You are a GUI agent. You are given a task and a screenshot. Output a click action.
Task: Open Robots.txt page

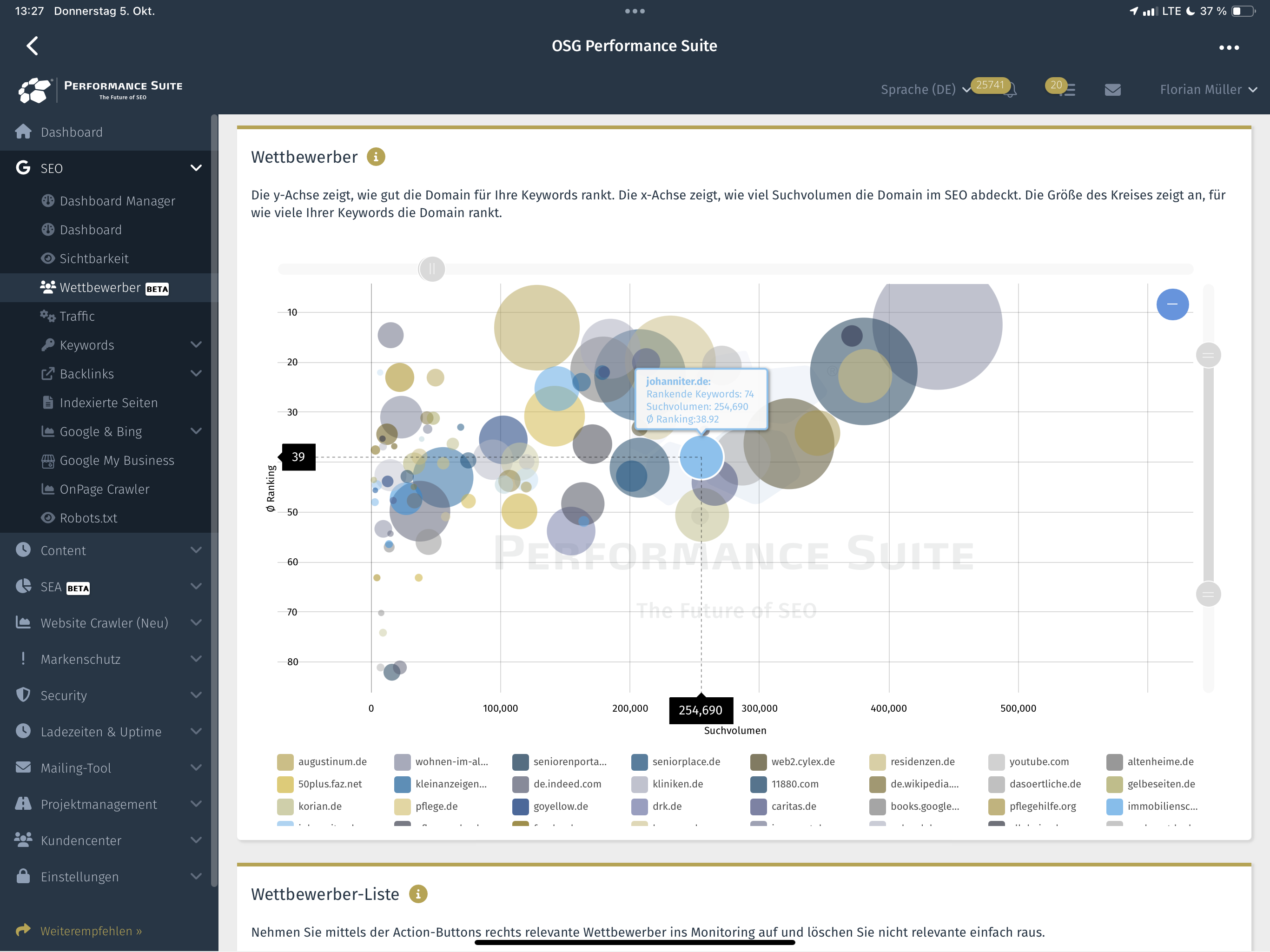click(x=88, y=517)
